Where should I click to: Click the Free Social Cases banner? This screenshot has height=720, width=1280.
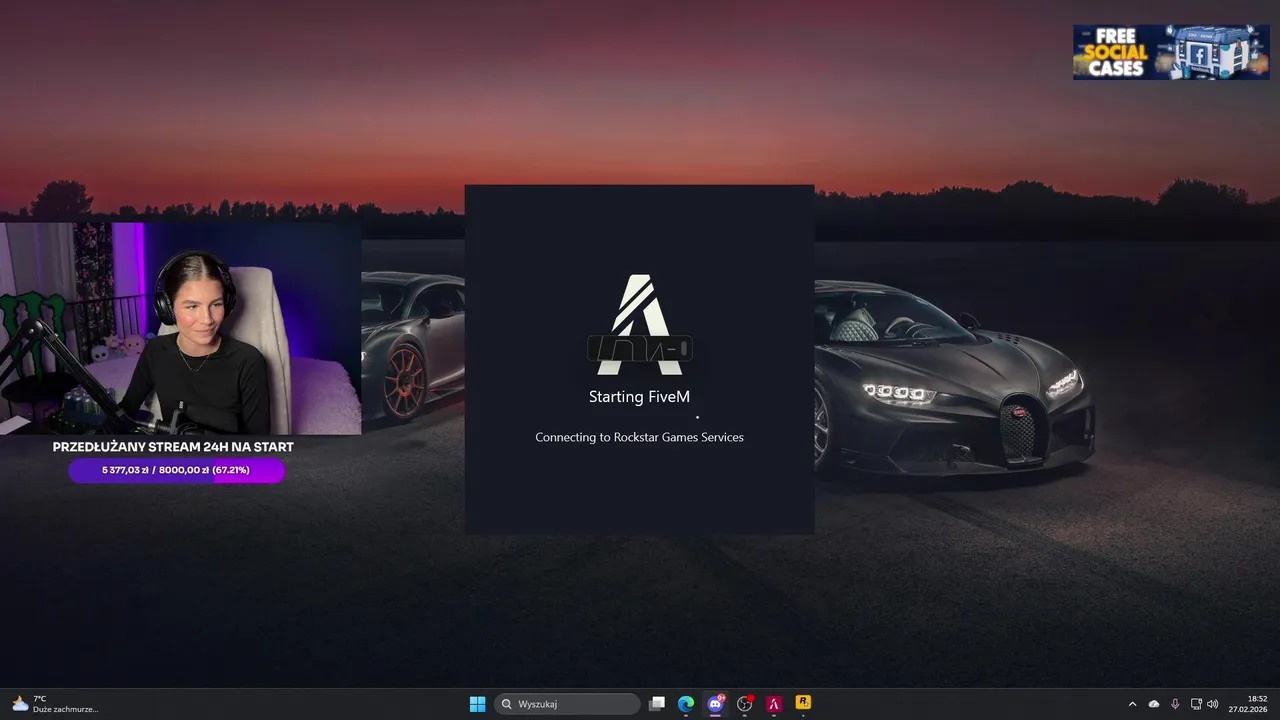1171,52
